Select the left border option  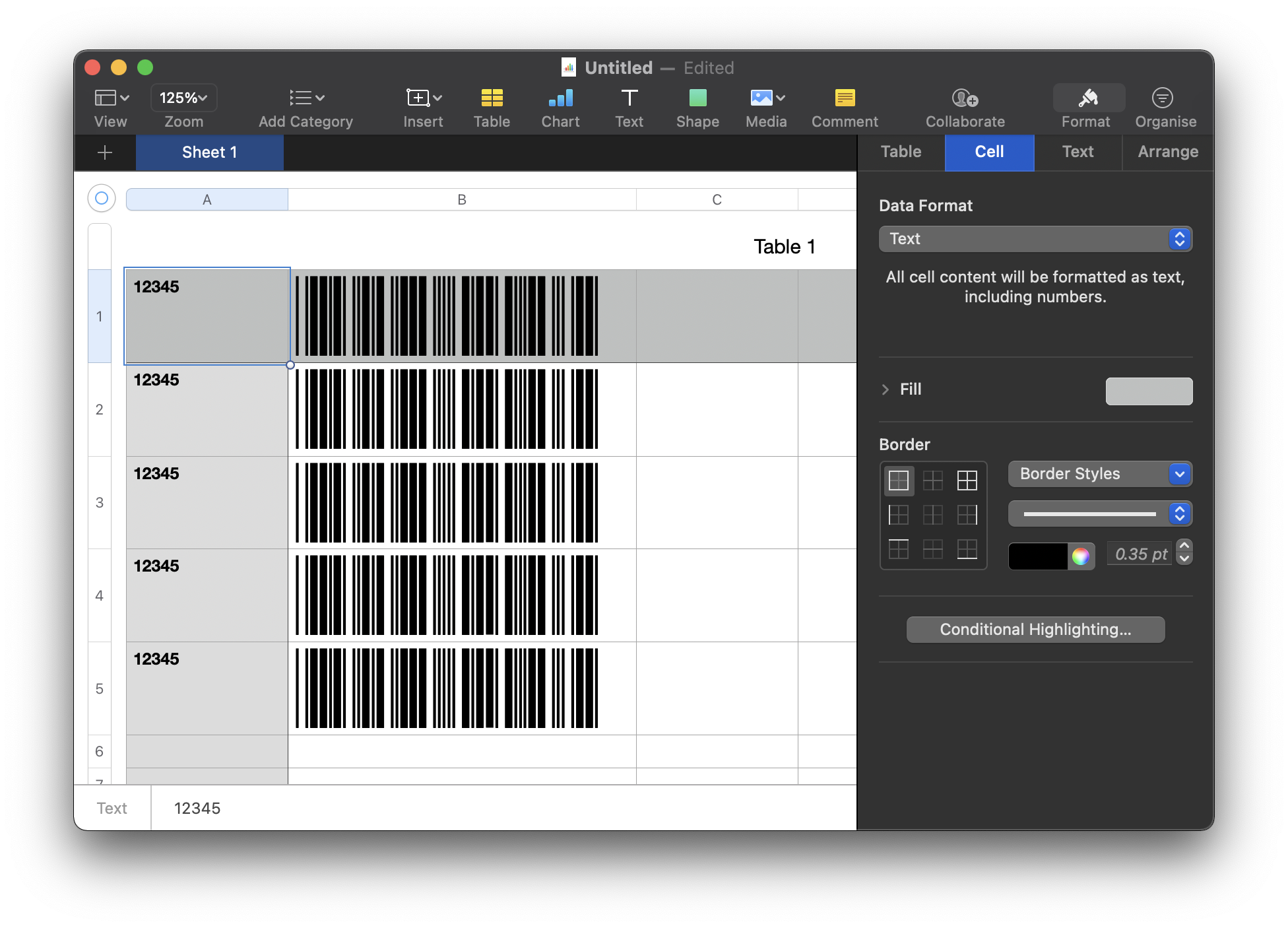(899, 515)
